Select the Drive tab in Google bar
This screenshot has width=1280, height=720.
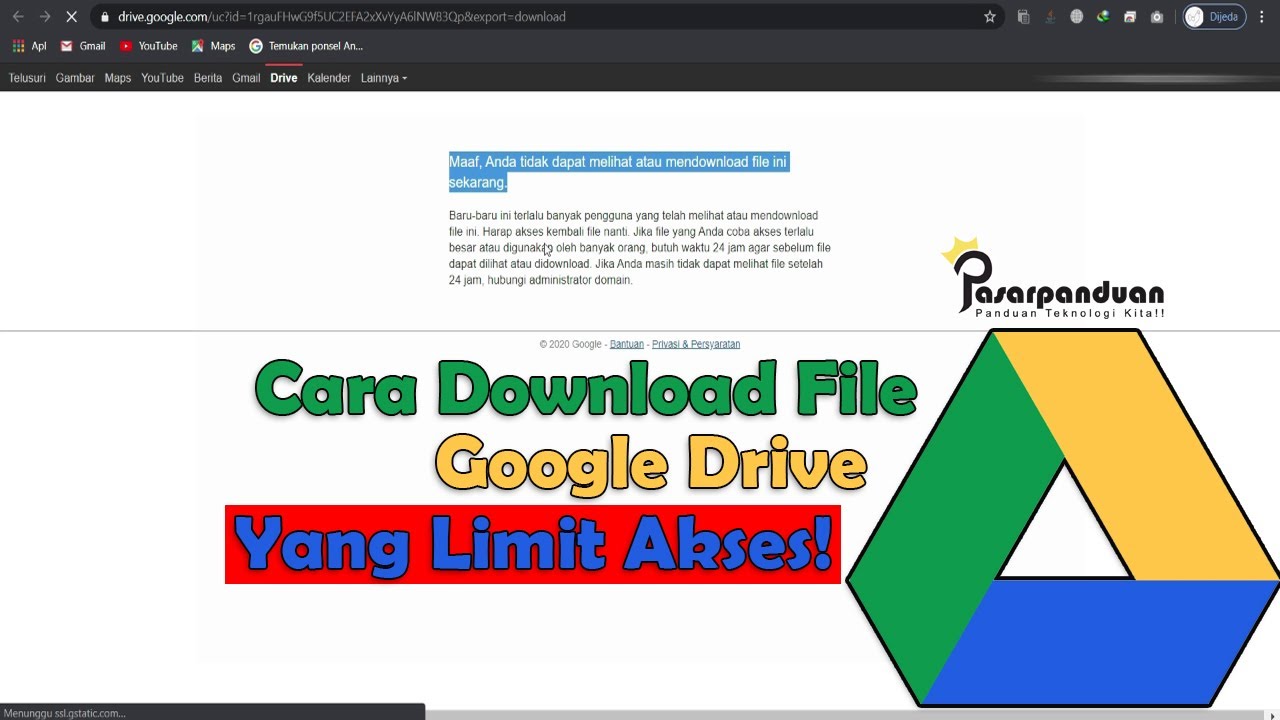[284, 78]
